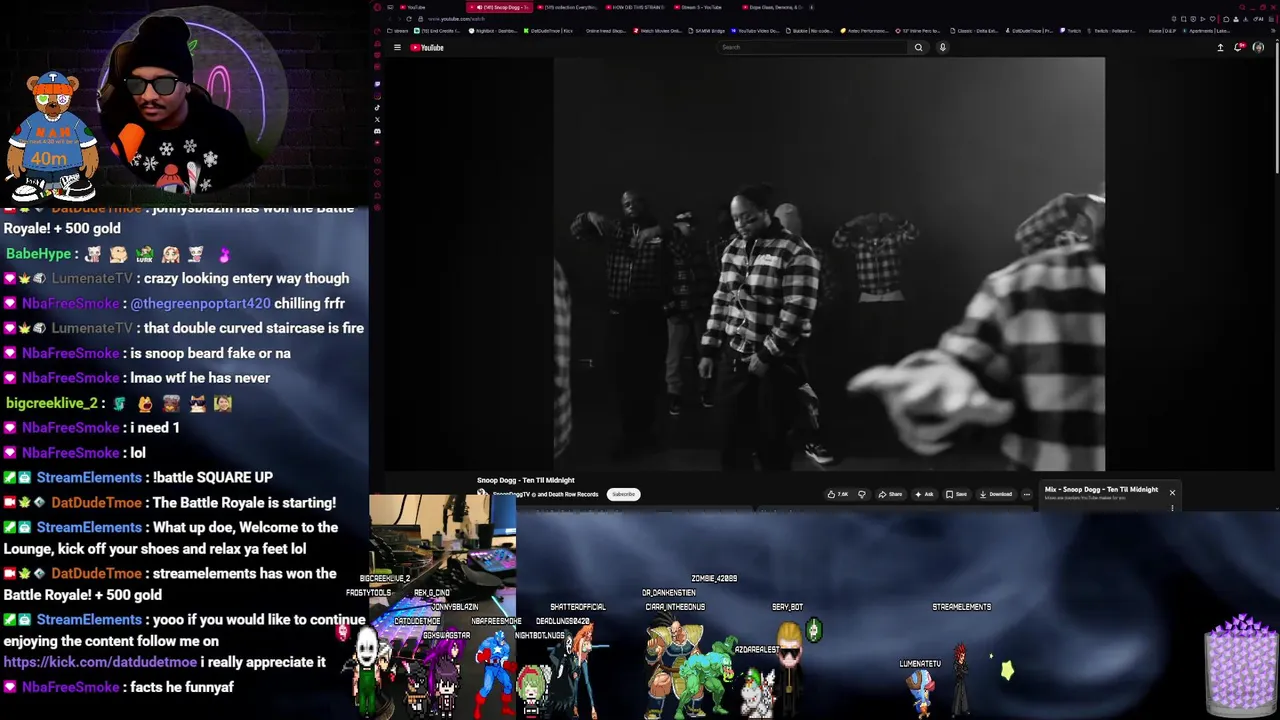This screenshot has height=720, width=1280.
Task: Focus the YouTube search field
Action: (812, 47)
